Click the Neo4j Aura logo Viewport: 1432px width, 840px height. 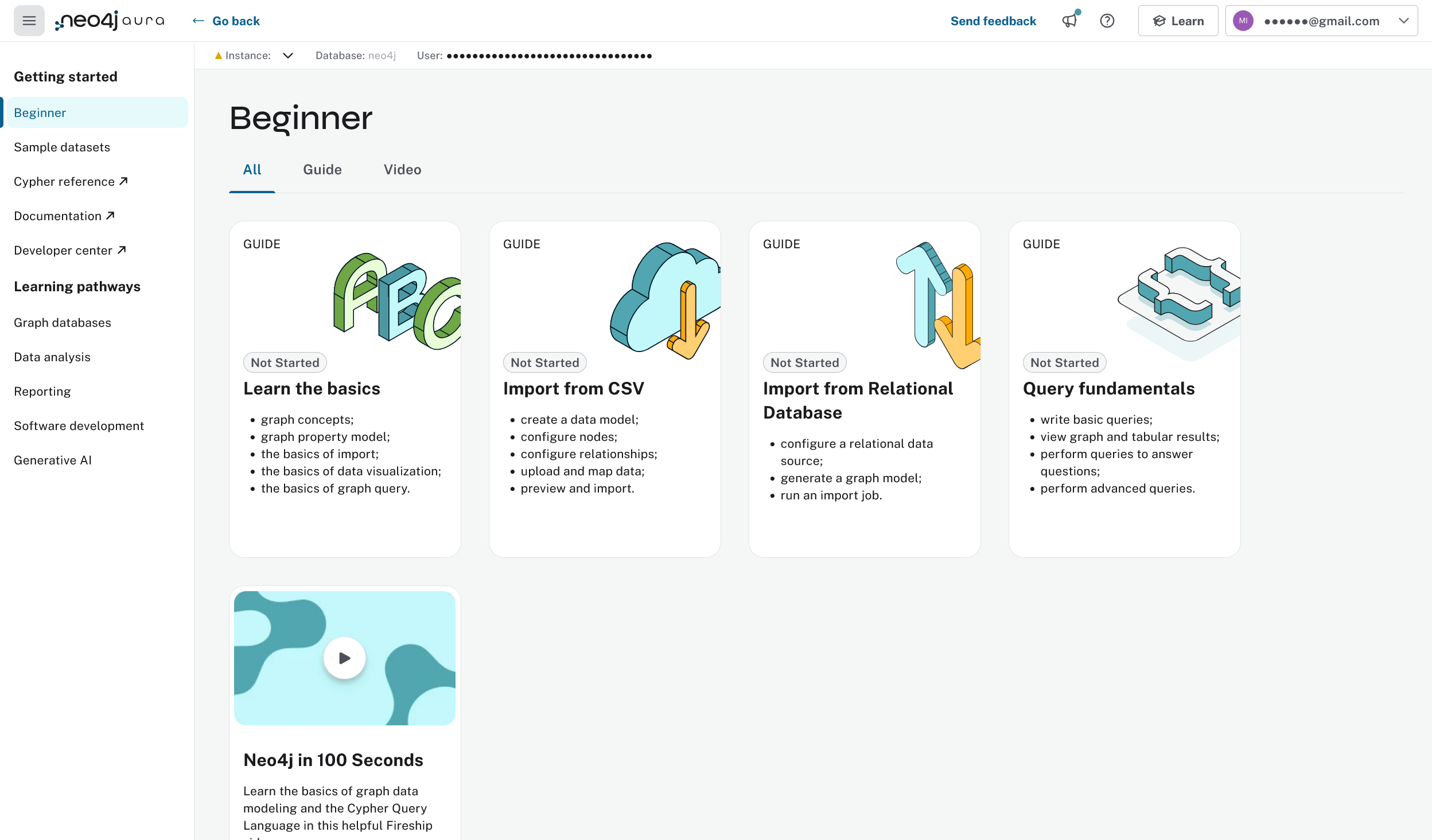click(110, 21)
